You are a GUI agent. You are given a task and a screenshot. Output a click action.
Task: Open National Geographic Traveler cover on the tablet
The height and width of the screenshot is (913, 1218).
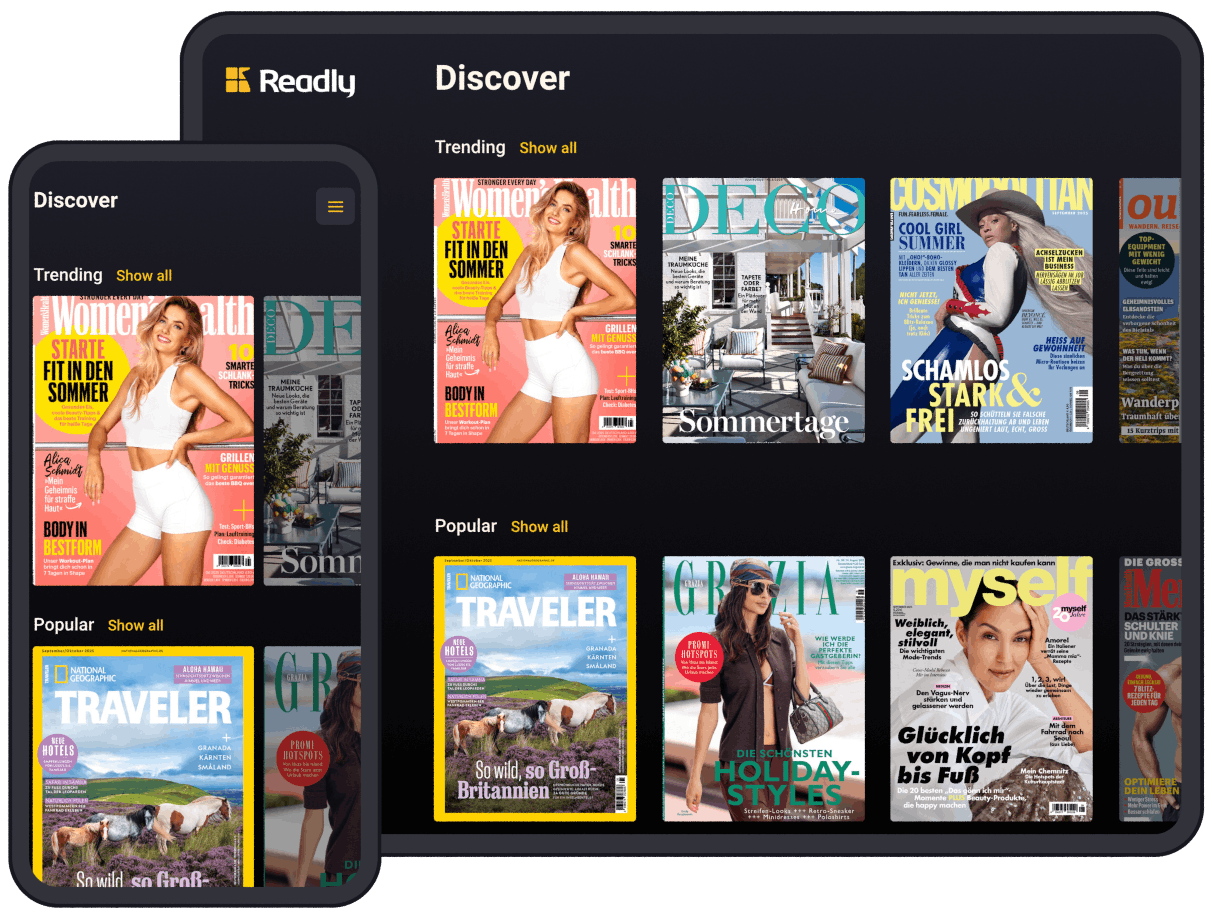tap(535, 689)
